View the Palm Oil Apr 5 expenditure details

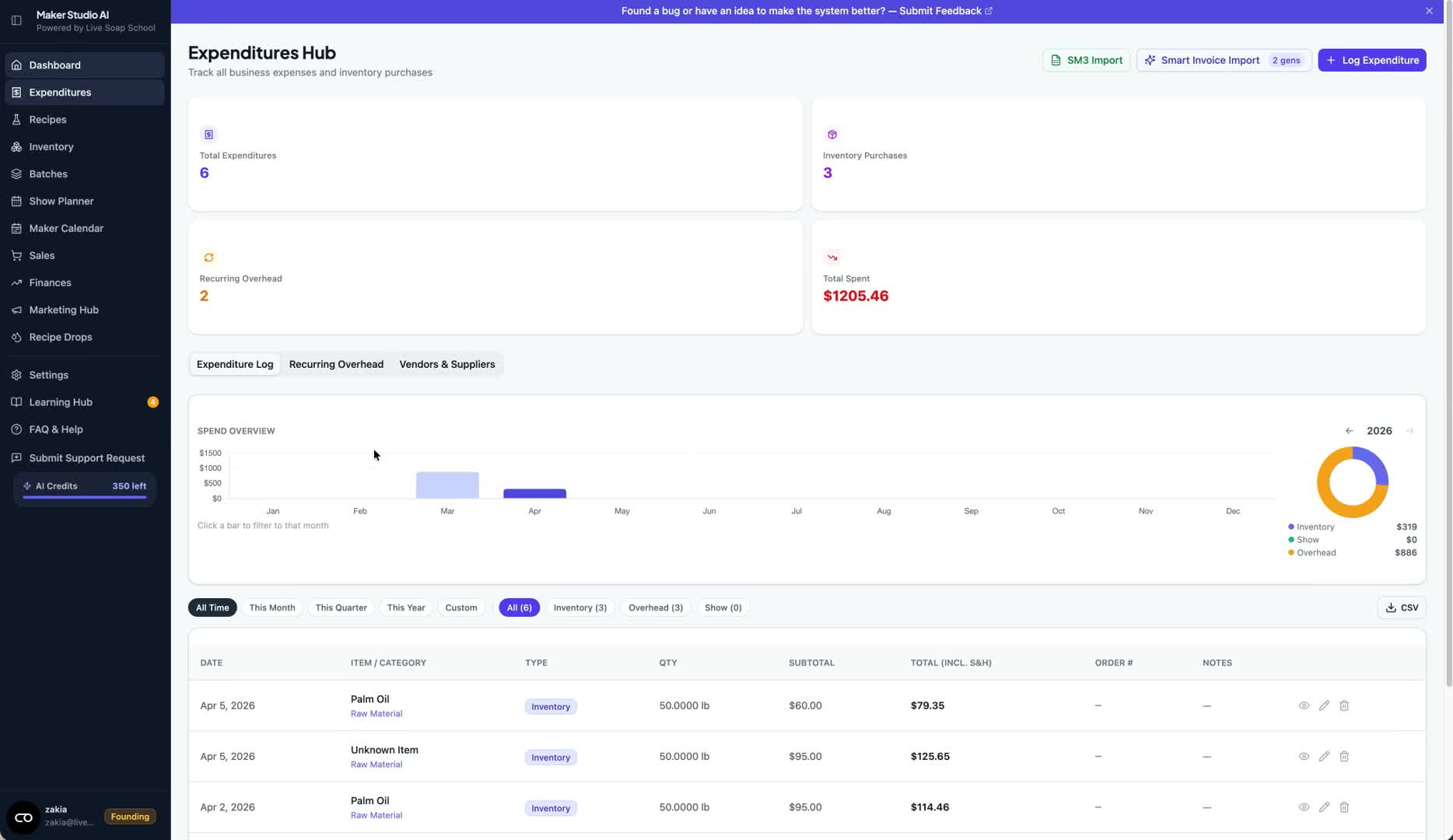tap(1304, 705)
